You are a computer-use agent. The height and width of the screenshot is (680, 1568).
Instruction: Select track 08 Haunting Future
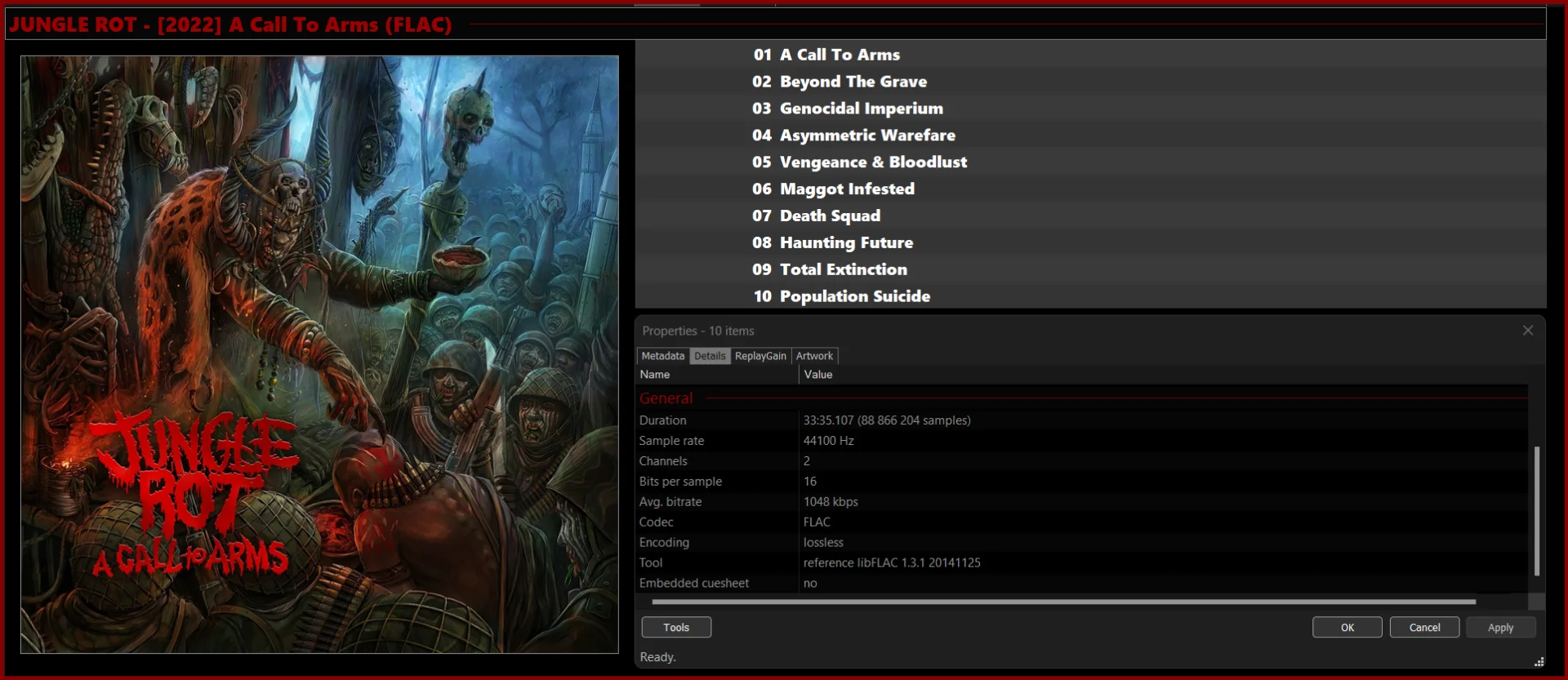click(1090, 242)
